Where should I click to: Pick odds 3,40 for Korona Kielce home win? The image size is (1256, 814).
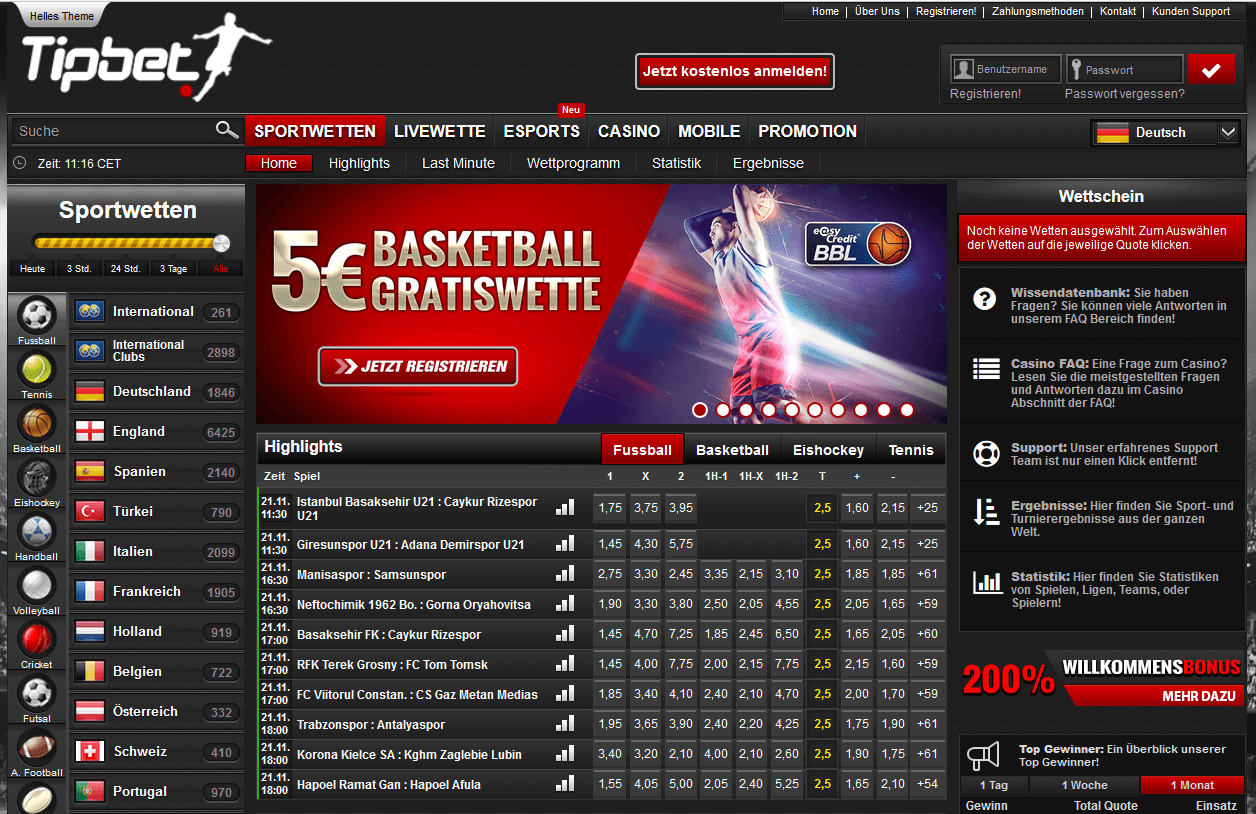pyautogui.click(x=610, y=754)
